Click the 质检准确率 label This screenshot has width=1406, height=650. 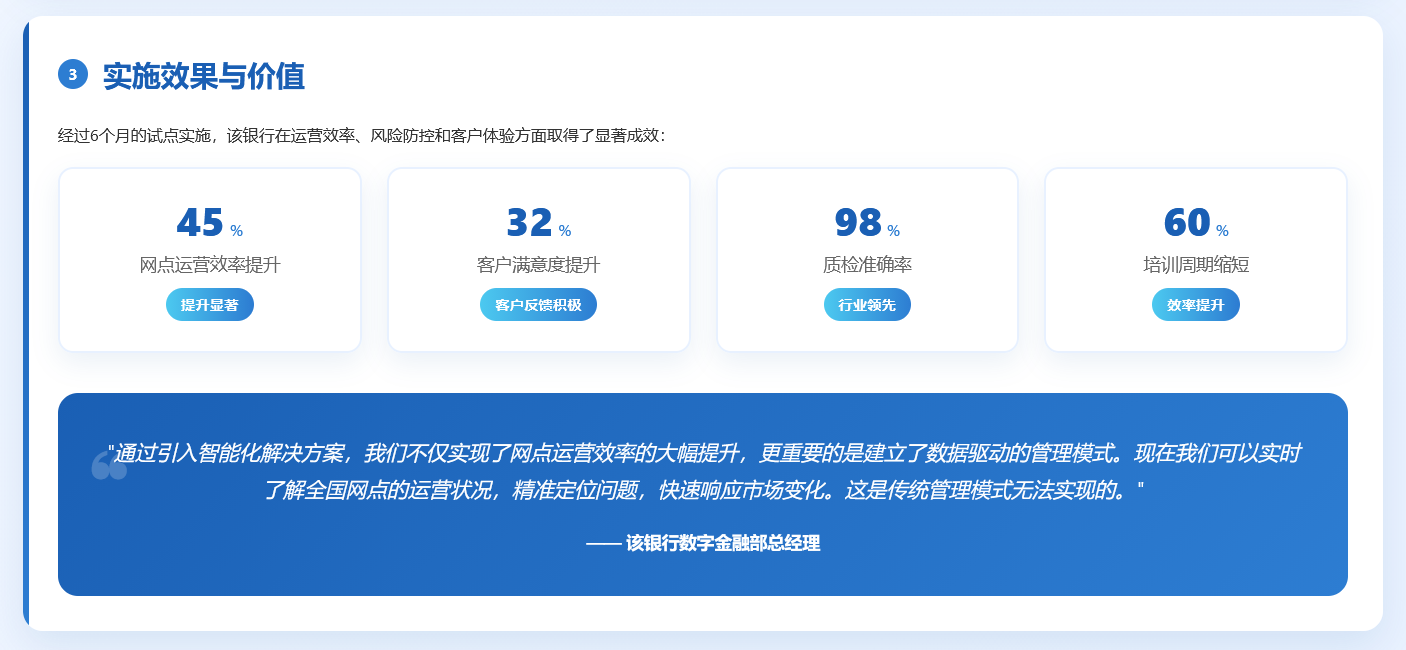[867, 265]
